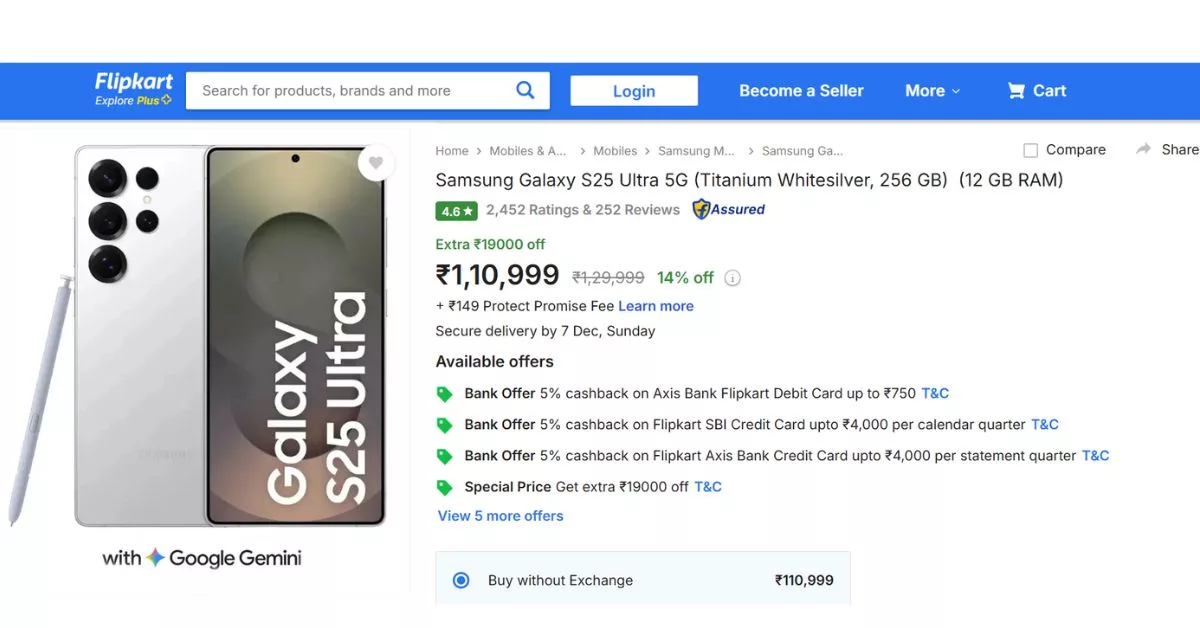
Task: Select the Buy without Exchange option
Action: click(460, 580)
